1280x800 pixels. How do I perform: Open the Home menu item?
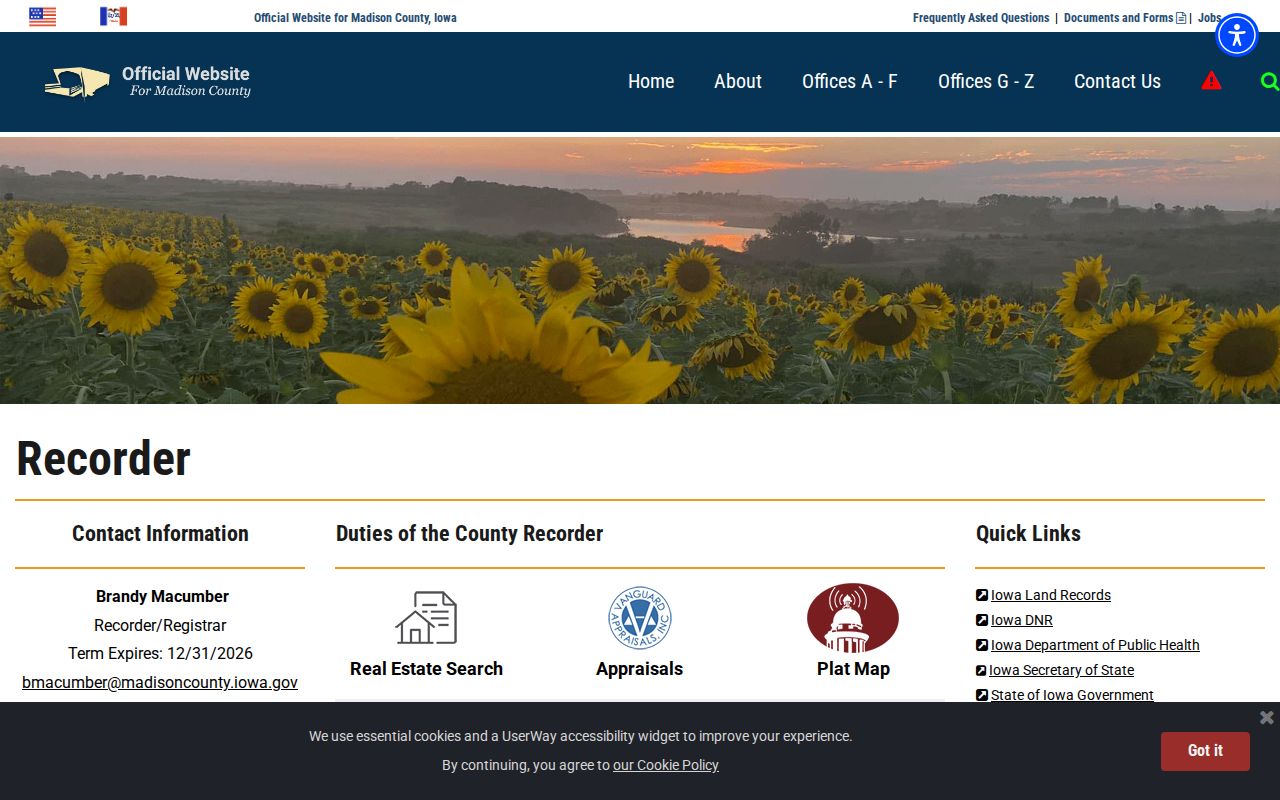pos(651,82)
